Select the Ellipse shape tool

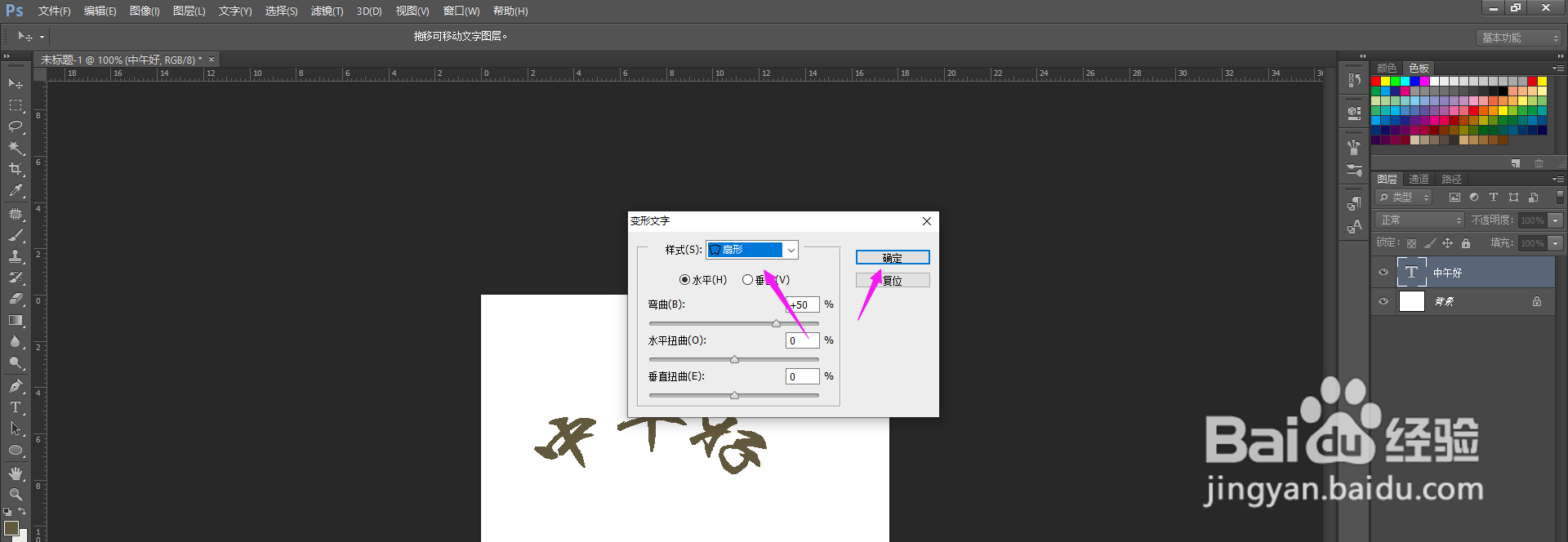pyautogui.click(x=16, y=450)
